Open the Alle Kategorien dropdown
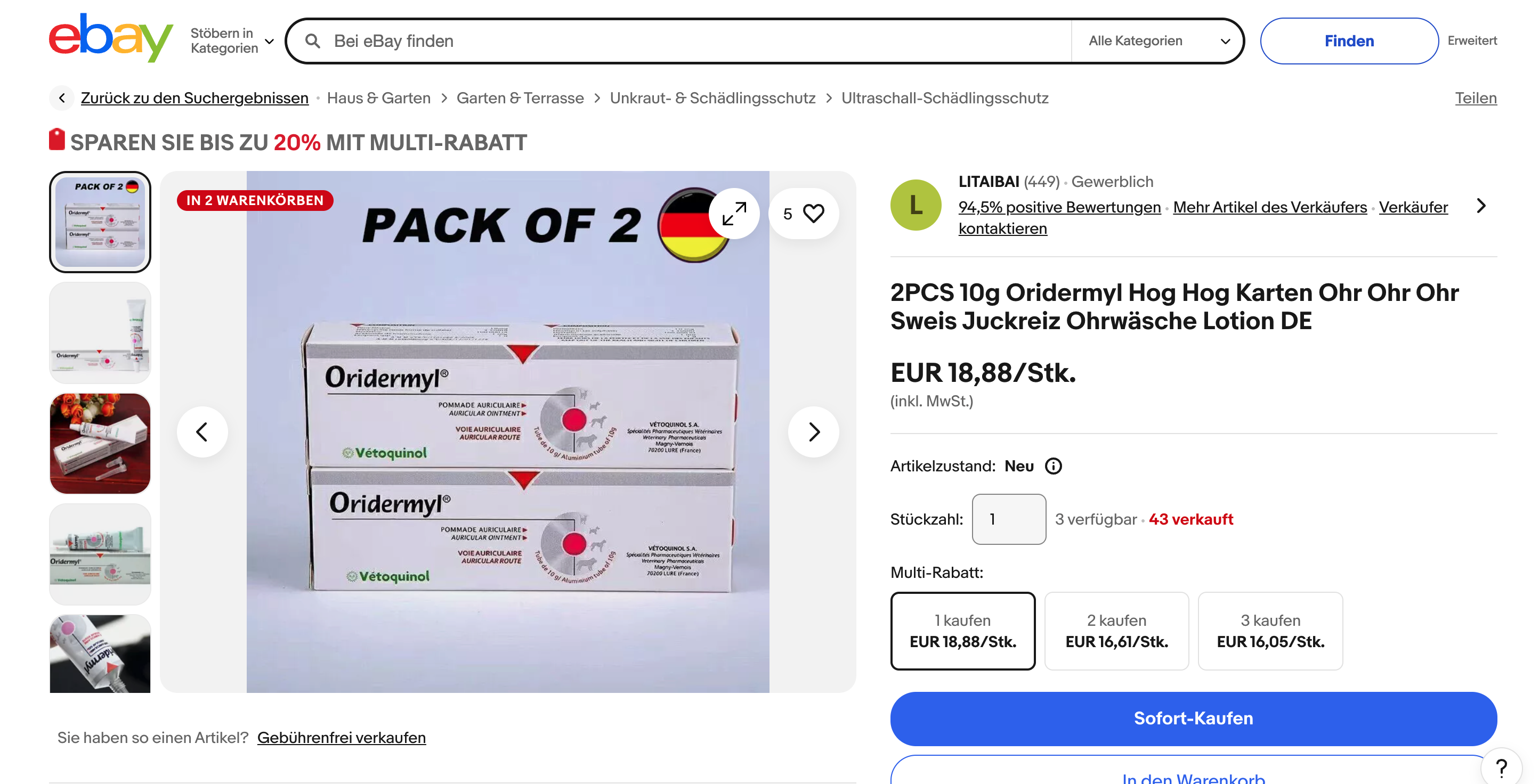Viewport: 1539px width, 784px height. [x=1158, y=40]
